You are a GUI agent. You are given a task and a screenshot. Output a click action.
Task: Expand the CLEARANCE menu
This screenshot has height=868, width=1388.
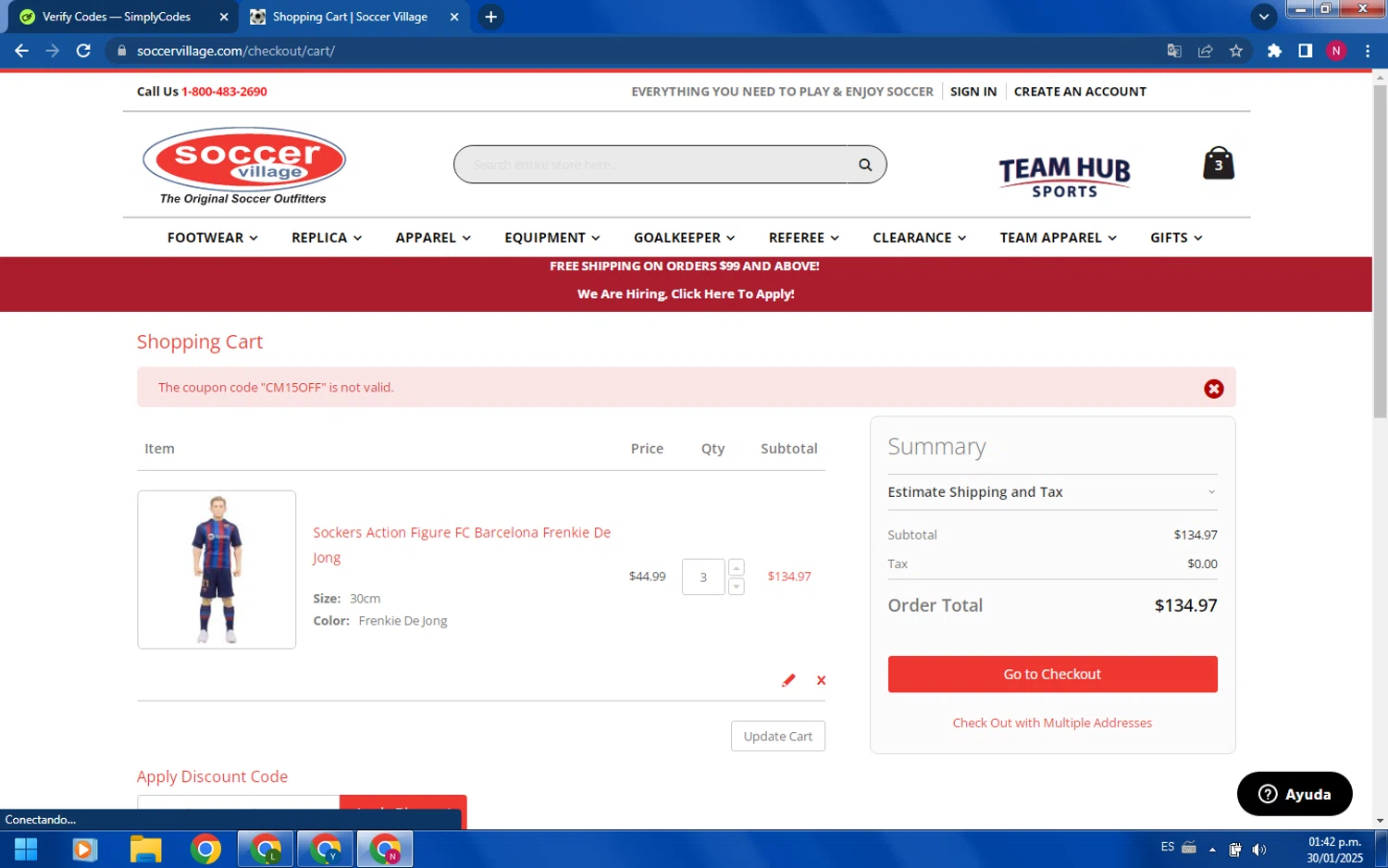920,238
